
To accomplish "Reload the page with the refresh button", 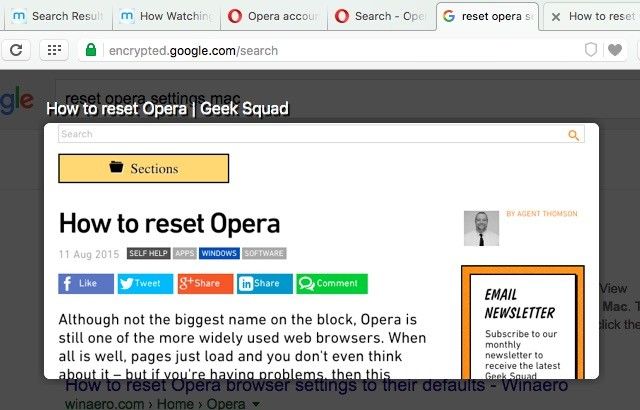I will tap(19, 50).
